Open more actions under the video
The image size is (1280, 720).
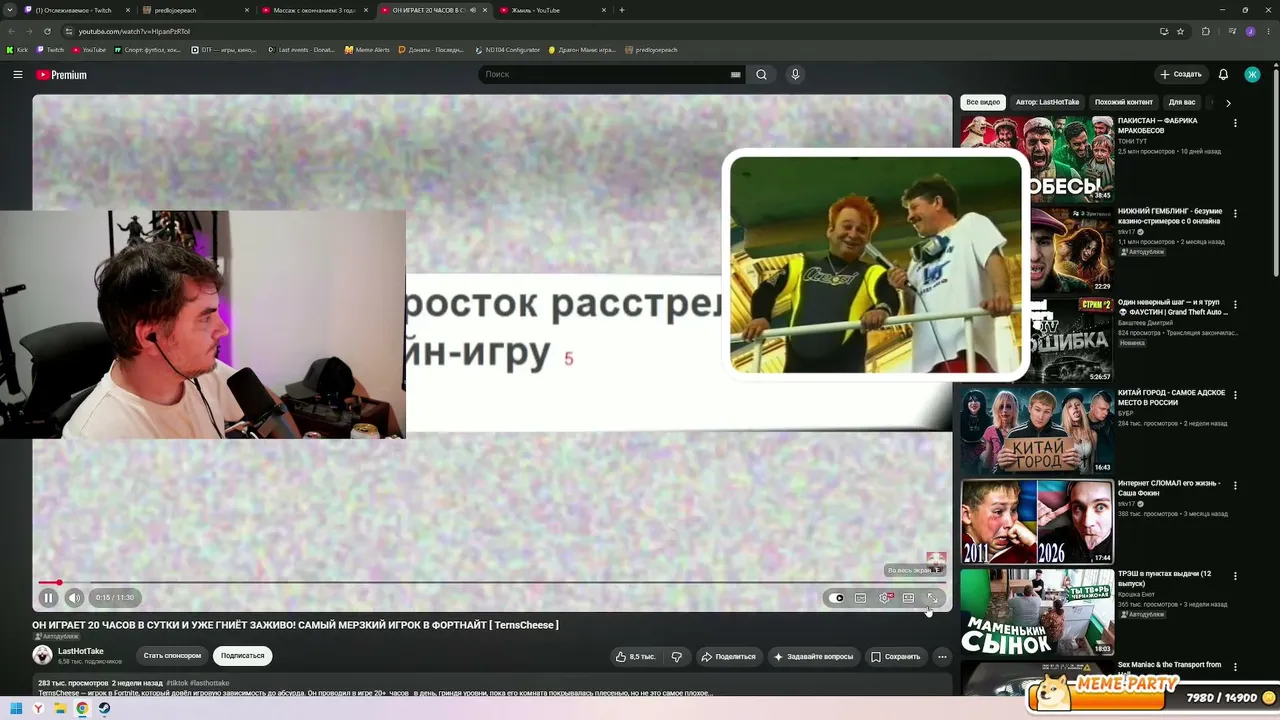[942, 657]
